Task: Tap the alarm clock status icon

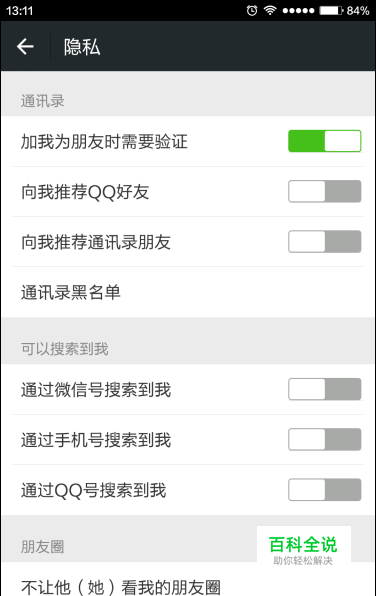Action: click(x=252, y=10)
